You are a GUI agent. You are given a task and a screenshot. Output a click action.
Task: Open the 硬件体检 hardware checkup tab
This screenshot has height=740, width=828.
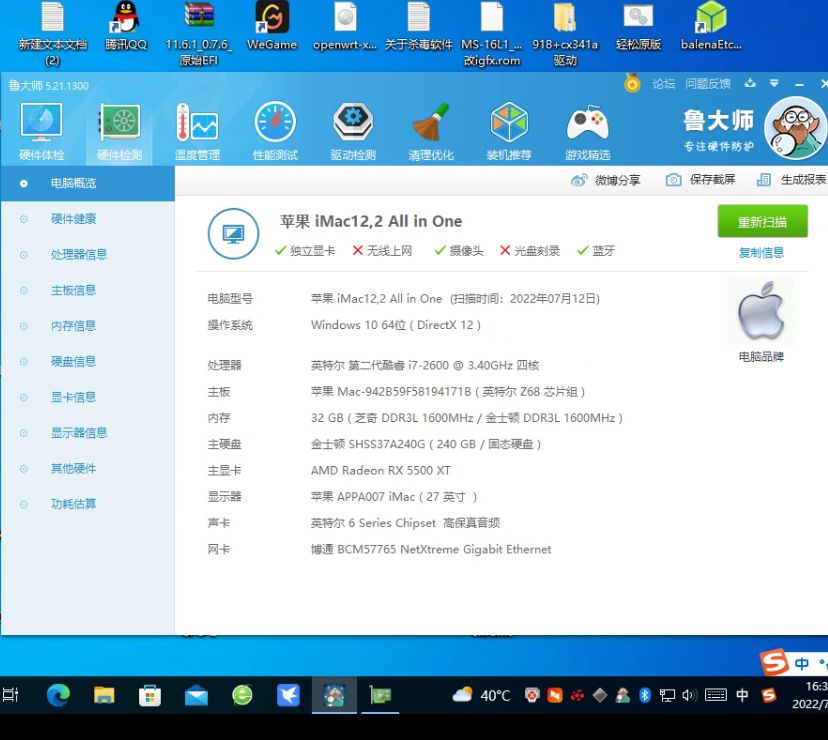pos(41,132)
